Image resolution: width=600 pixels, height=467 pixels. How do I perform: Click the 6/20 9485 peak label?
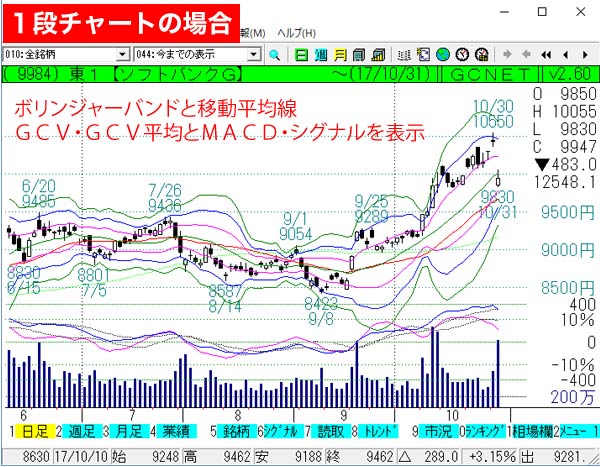pyautogui.click(x=39, y=194)
